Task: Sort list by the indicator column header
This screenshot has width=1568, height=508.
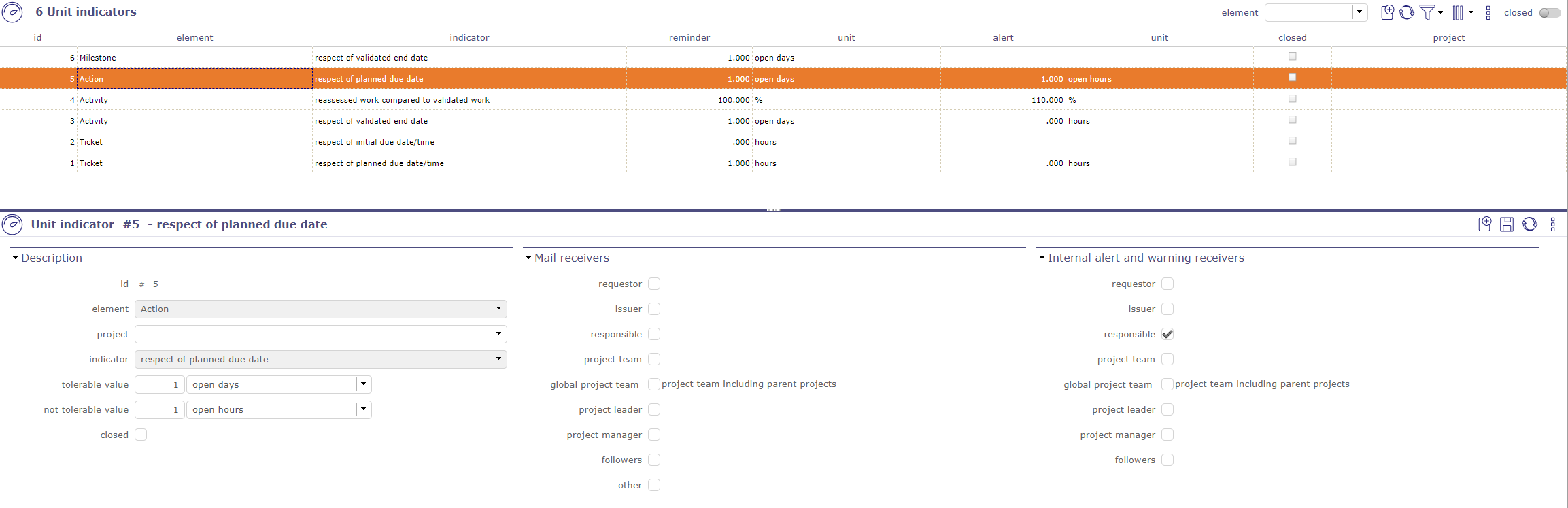Action: click(x=469, y=37)
